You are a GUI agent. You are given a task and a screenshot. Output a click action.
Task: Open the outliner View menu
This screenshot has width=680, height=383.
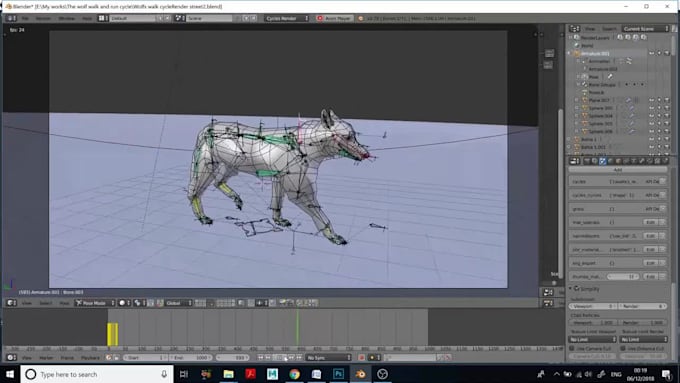590,29
